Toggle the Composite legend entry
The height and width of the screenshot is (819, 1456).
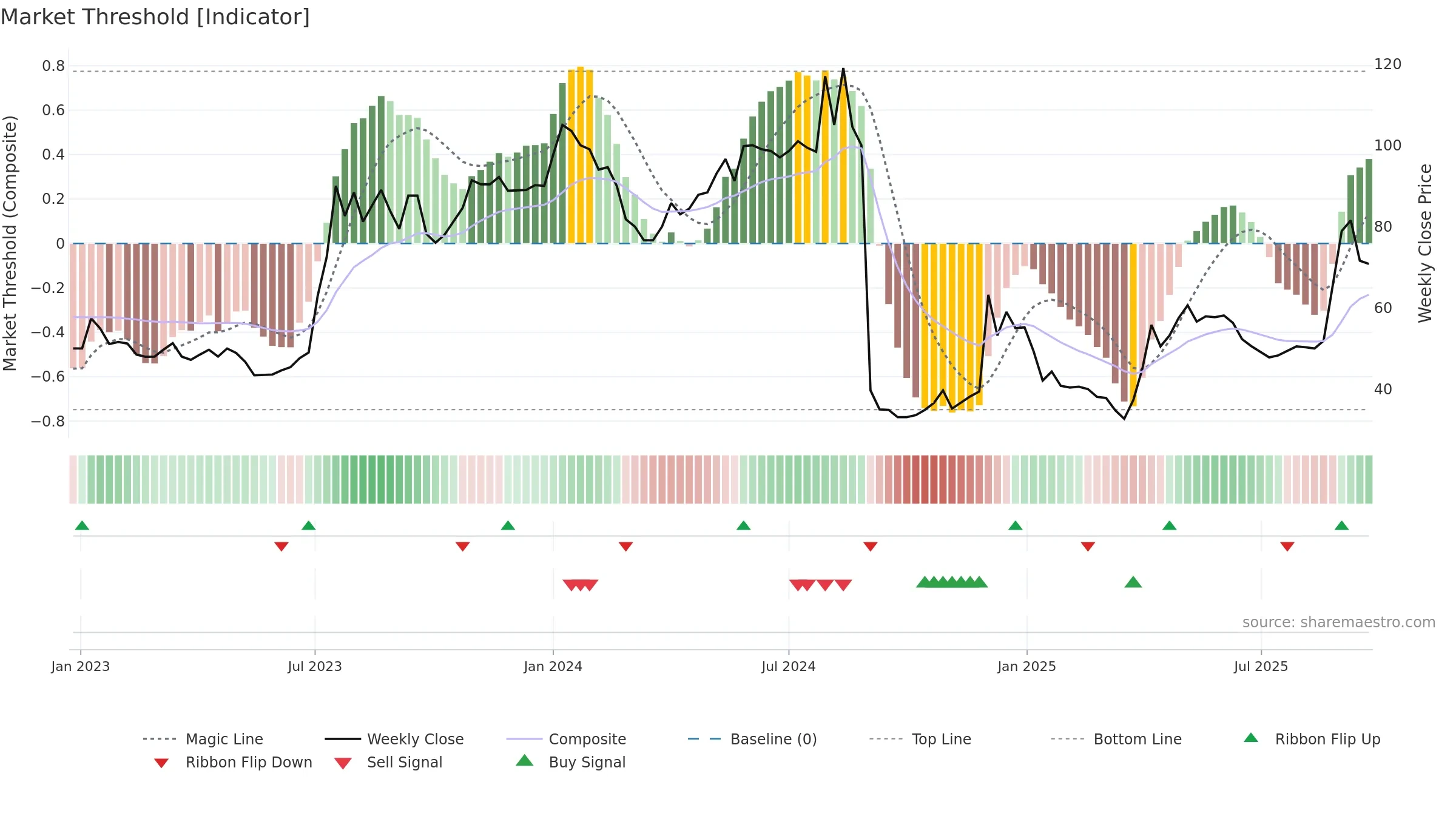(x=566, y=739)
